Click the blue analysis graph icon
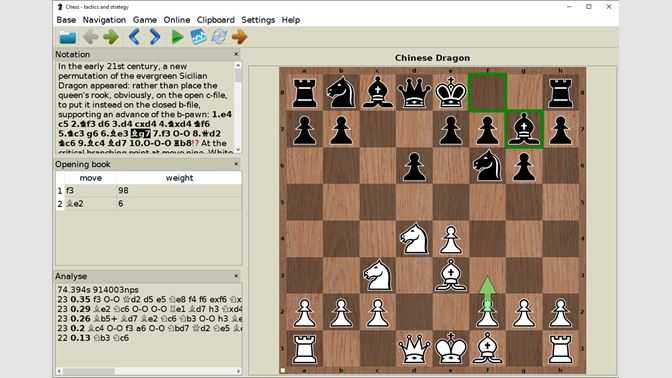The width and height of the screenshot is (672, 378). click(x=198, y=37)
